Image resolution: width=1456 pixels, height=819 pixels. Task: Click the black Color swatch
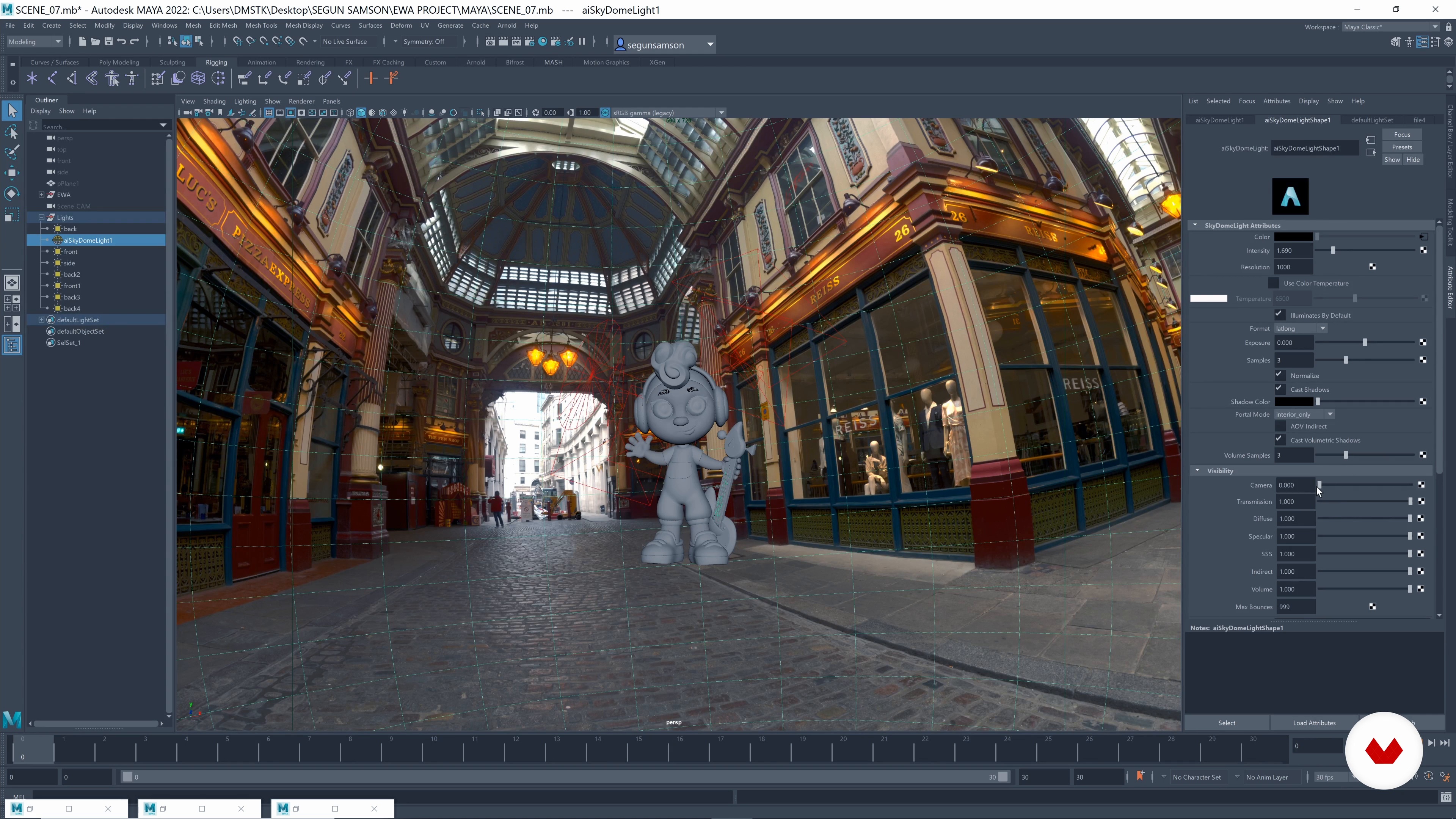[x=1293, y=237]
